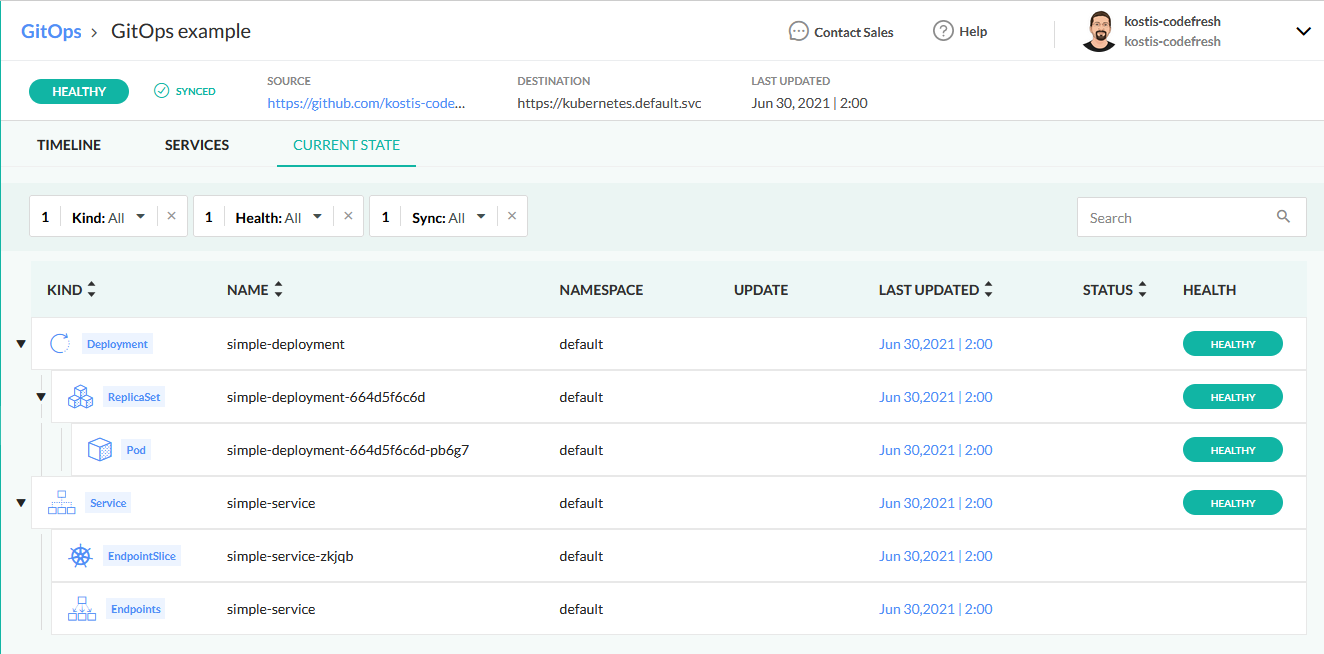Image resolution: width=1324 pixels, height=654 pixels.
Task: Click the GitOps example title
Action: pyautogui.click(x=181, y=31)
